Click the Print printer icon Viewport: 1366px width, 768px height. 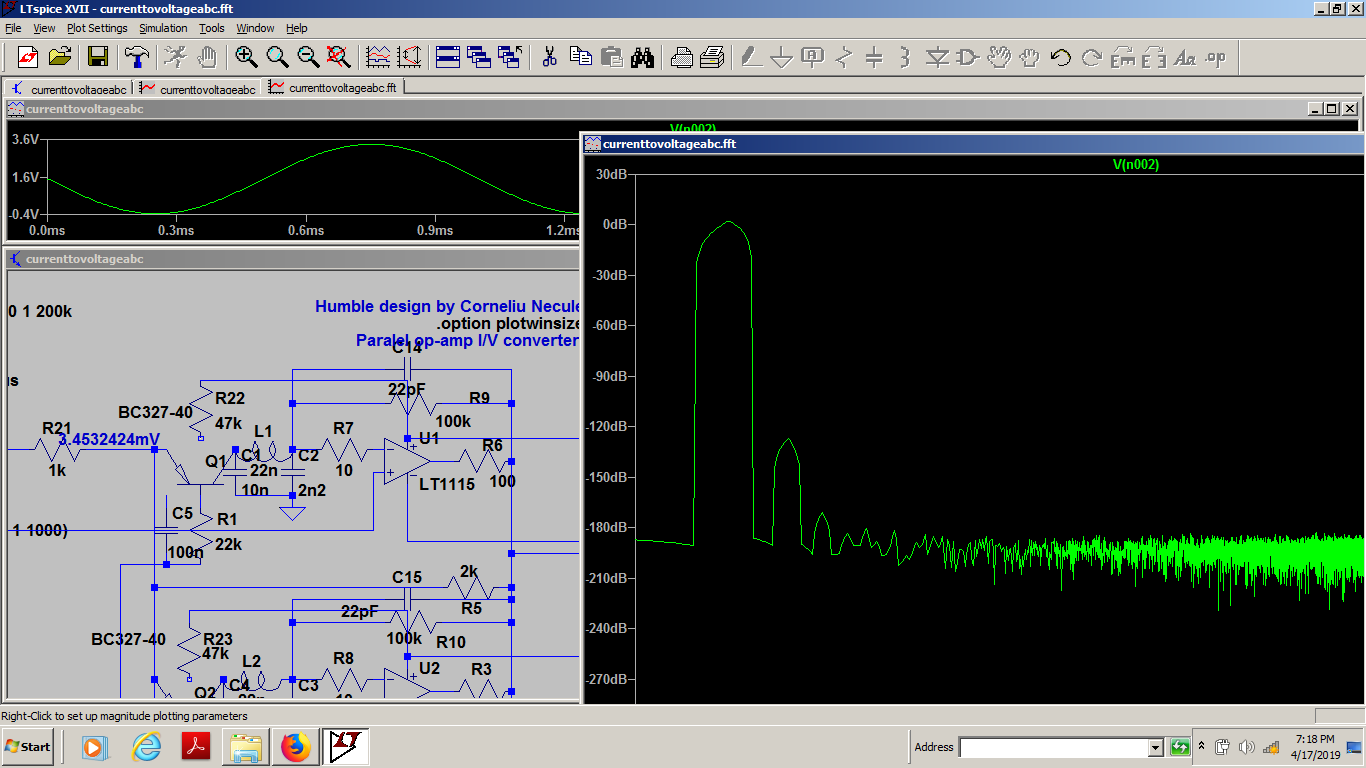(x=712, y=57)
